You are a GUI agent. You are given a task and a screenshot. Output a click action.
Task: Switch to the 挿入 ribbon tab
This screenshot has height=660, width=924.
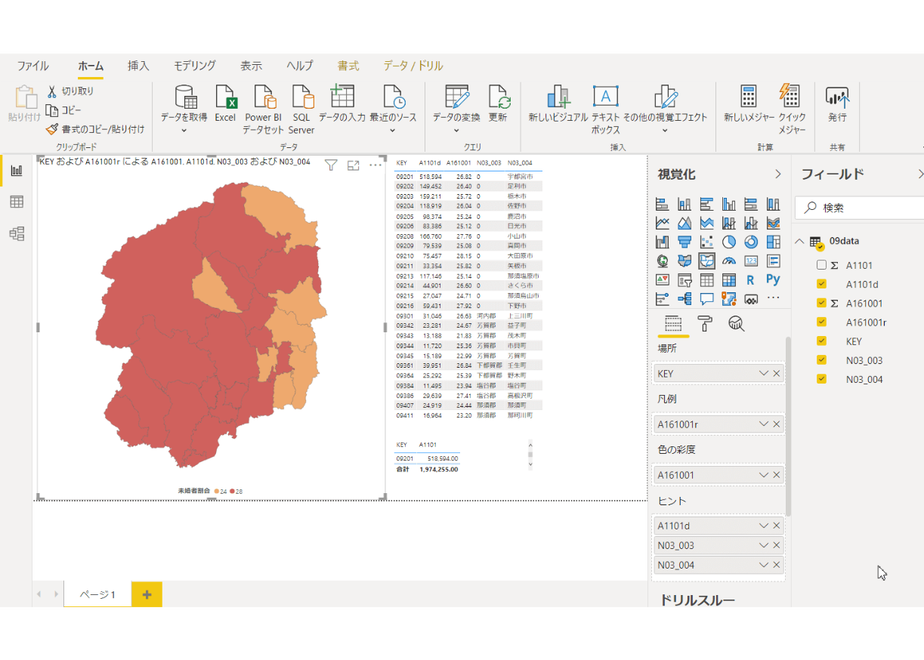pos(138,65)
